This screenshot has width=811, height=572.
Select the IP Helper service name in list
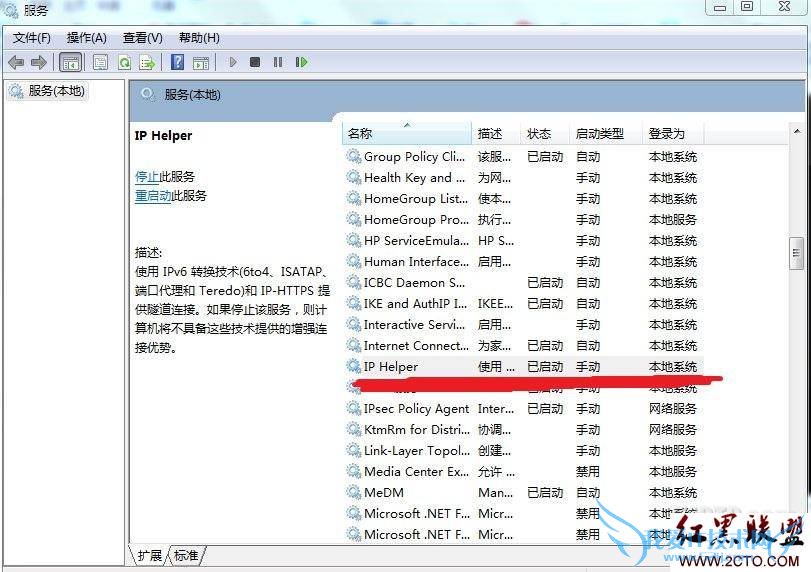pyautogui.click(x=391, y=367)
